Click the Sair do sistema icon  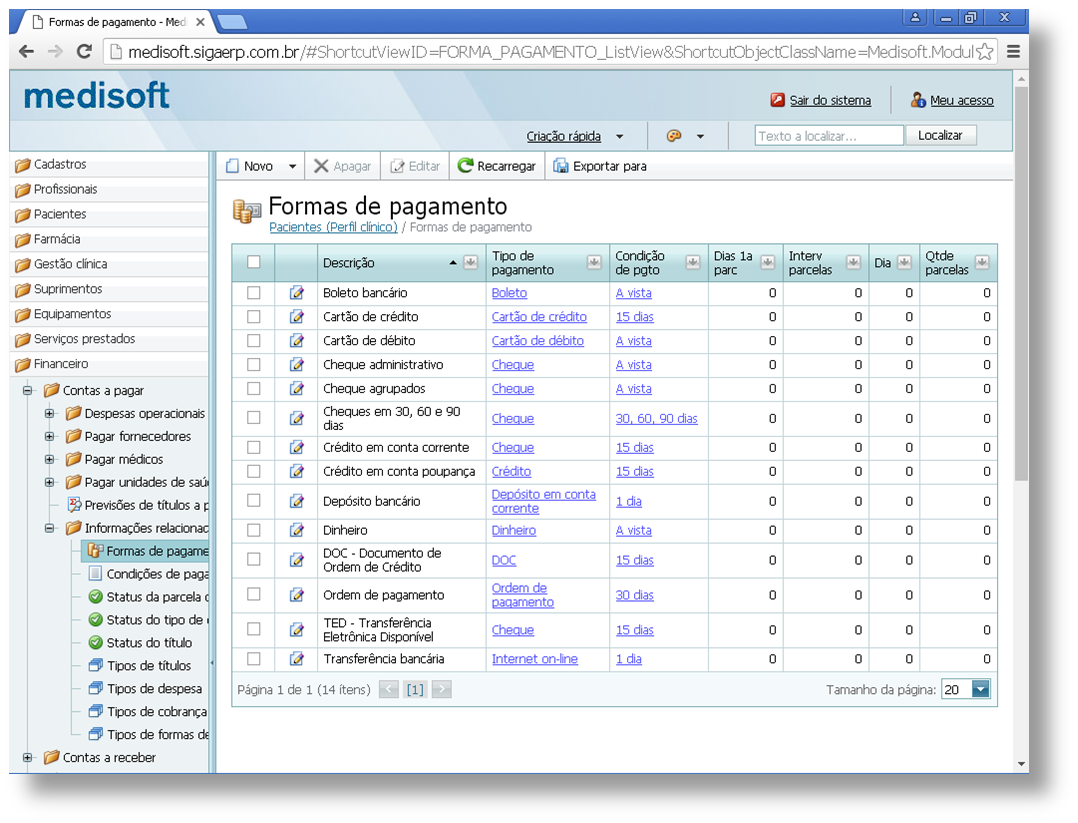pyautogui.click(x=779, y=100)
